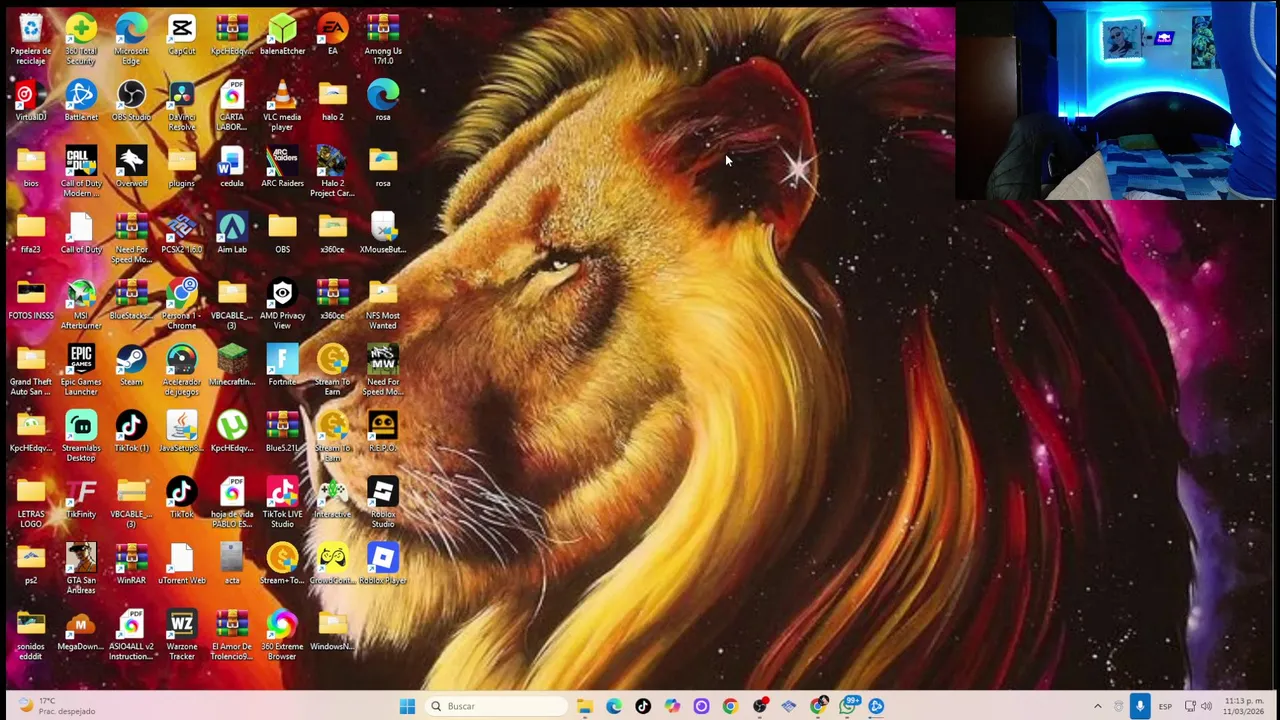Select the R.E.P.O. game icon
The image size is (1280, 720).
click(383, 432)
